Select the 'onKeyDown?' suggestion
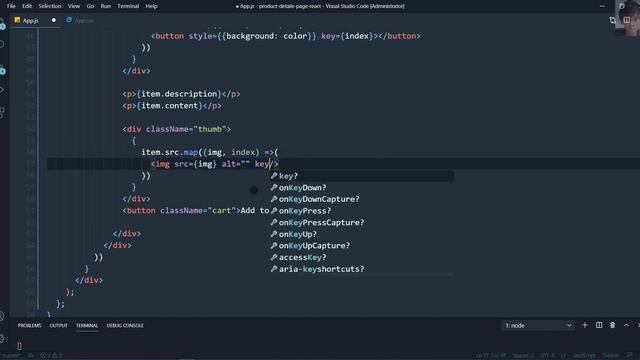The width and height of the screenshot is (640, 360). (x=361, y=188)
